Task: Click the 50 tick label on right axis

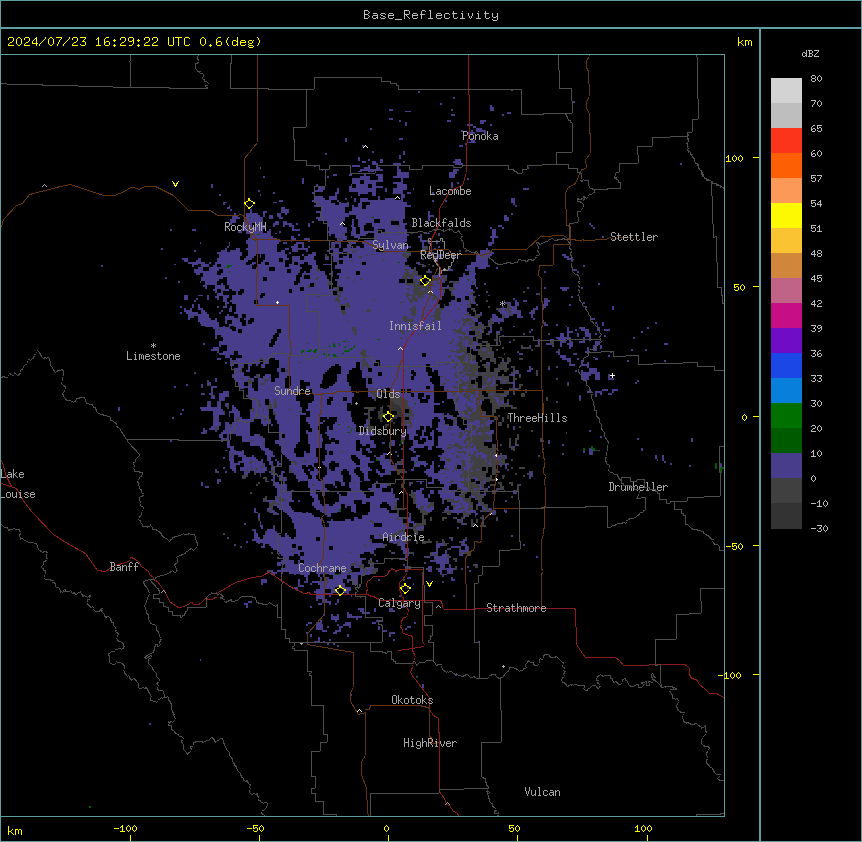Action: pyautogui.click(x=739, y=287)
